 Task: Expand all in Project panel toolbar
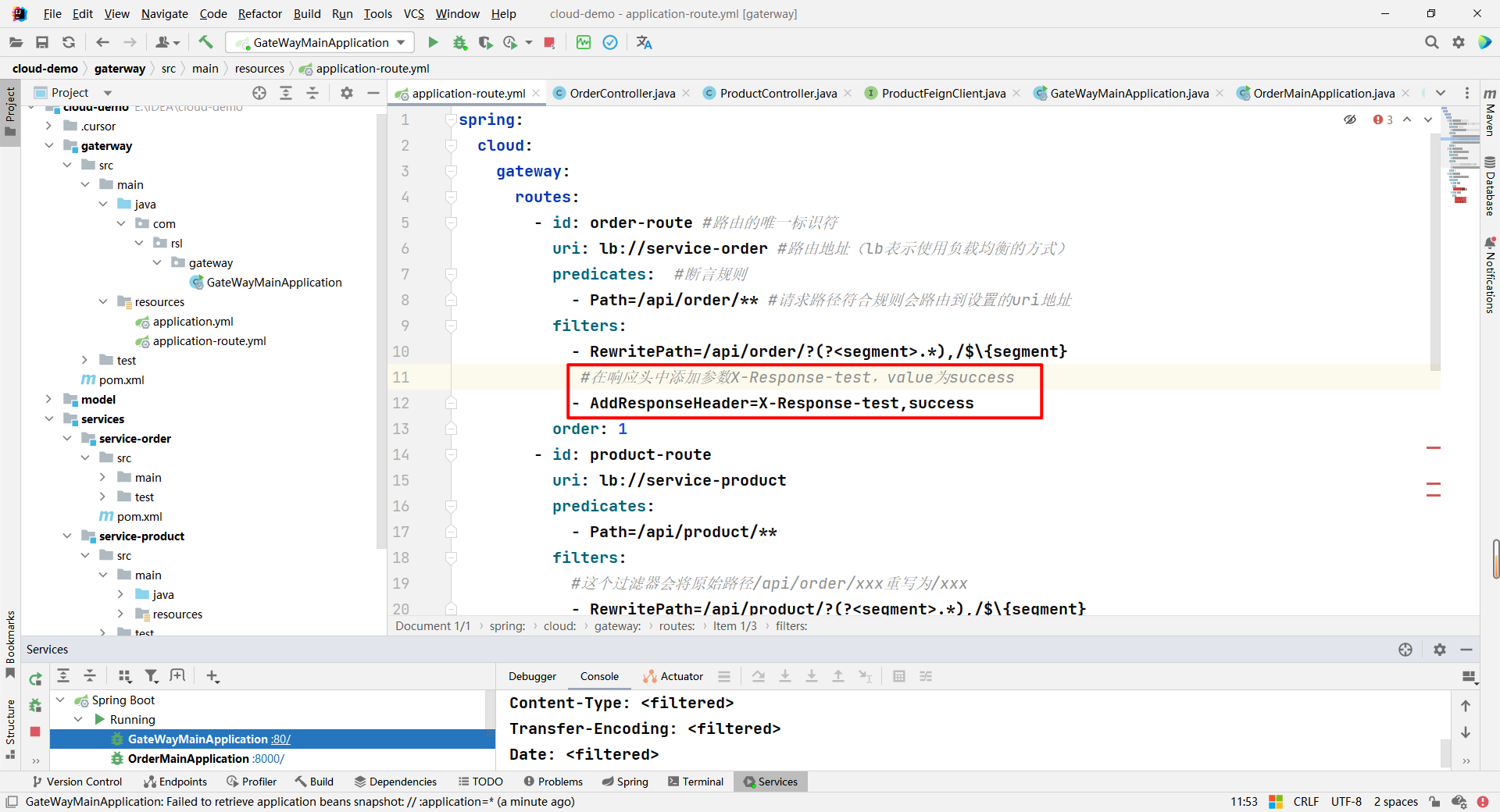click(x=286, y=93)
